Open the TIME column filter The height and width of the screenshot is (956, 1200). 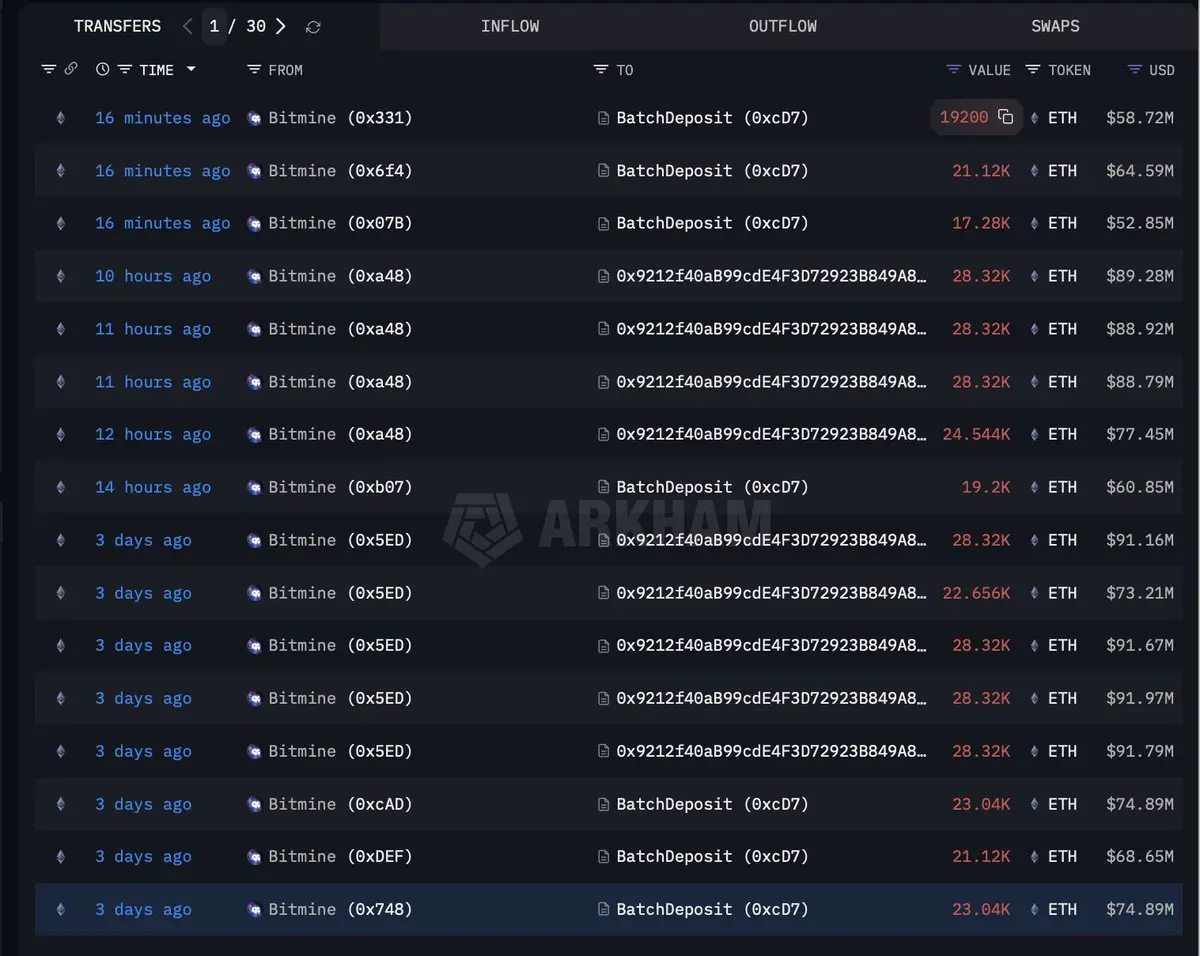pos(125,70)
